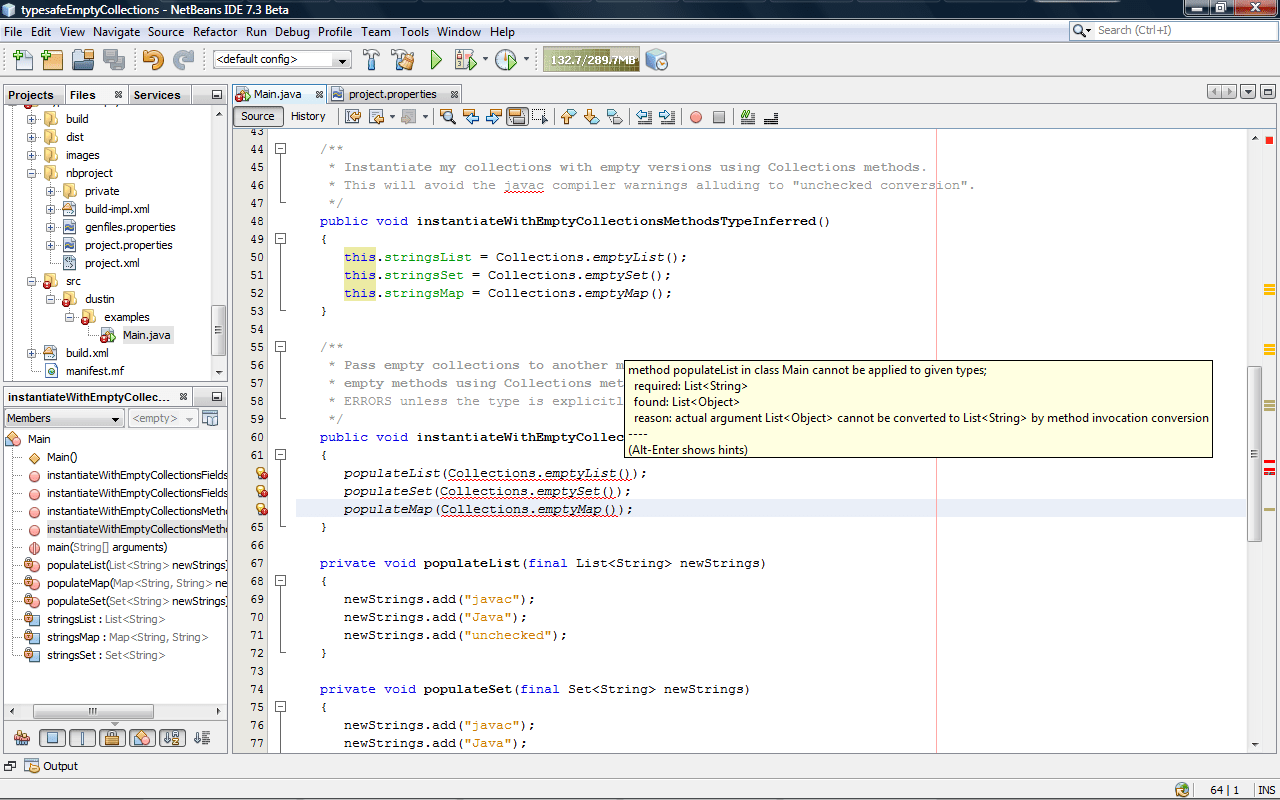Screen dimensions: 1280x800
Task: Toggle Show Non-Public Members lock filter
Action: 112,739
